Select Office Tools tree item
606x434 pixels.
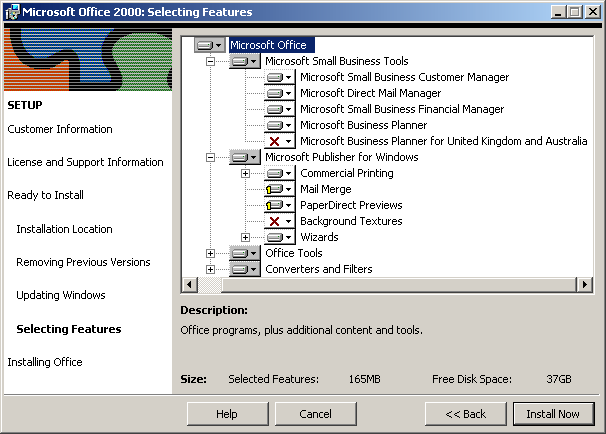294,253
